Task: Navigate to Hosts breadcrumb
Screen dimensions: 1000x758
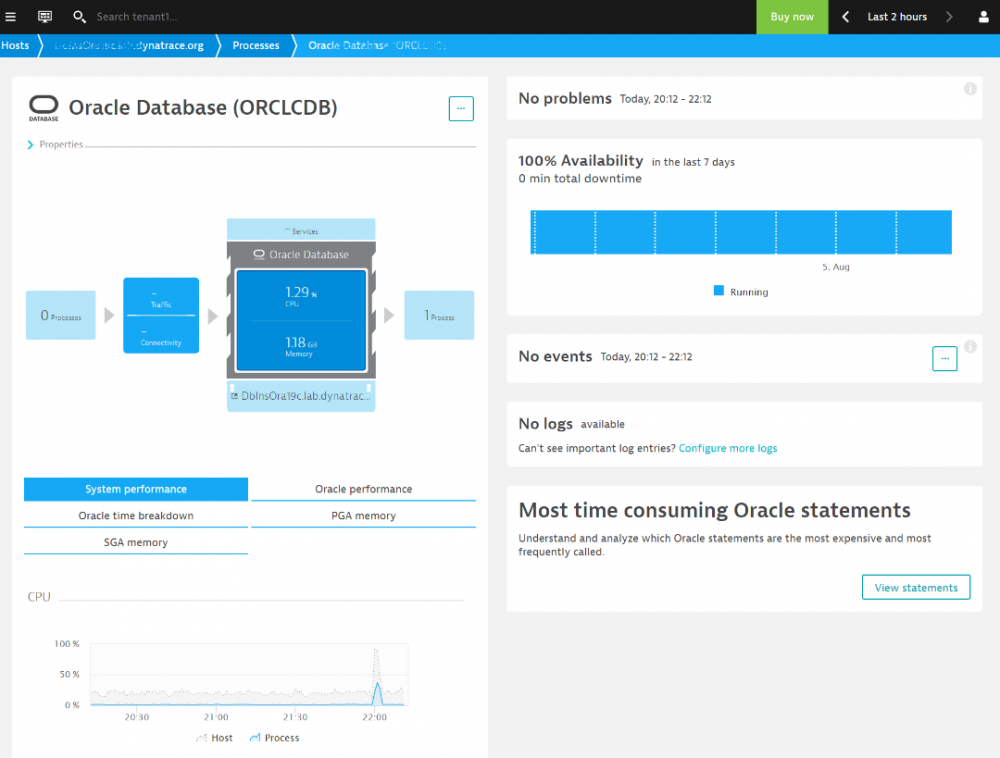Action: tap(15, 45)
